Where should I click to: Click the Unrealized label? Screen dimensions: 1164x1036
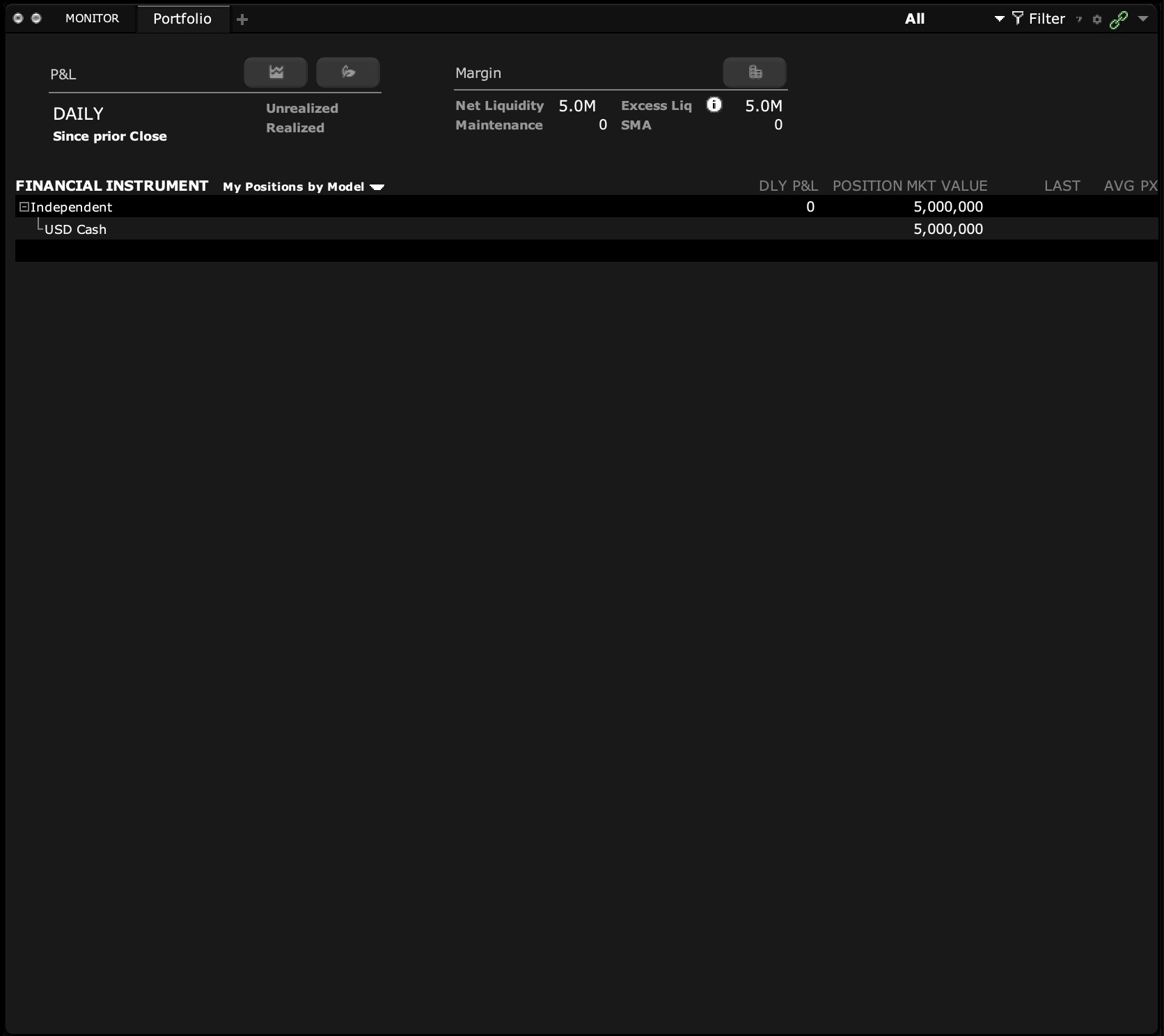click(x=302, y=109)
